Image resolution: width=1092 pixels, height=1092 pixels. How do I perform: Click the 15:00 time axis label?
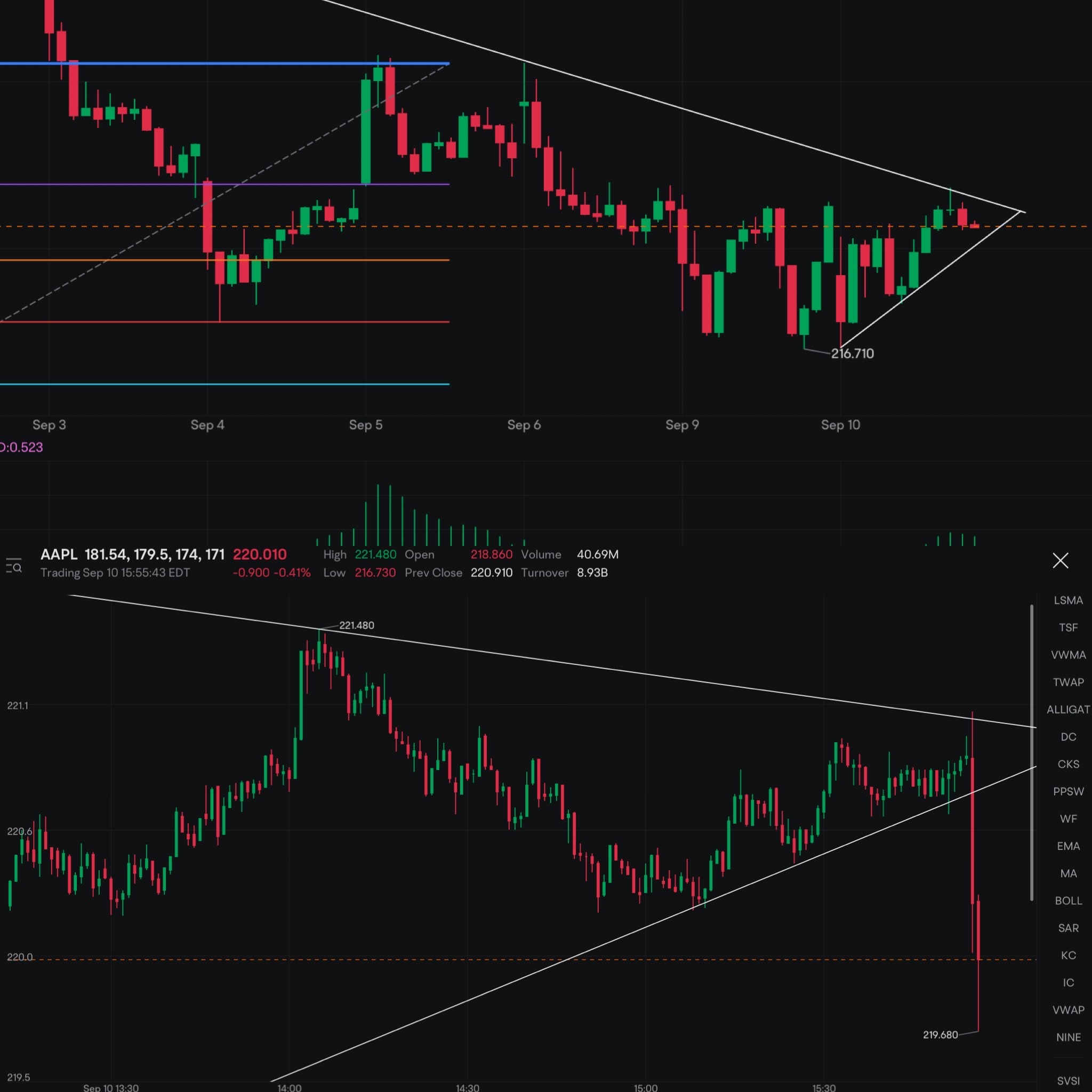coord(646,1088)
